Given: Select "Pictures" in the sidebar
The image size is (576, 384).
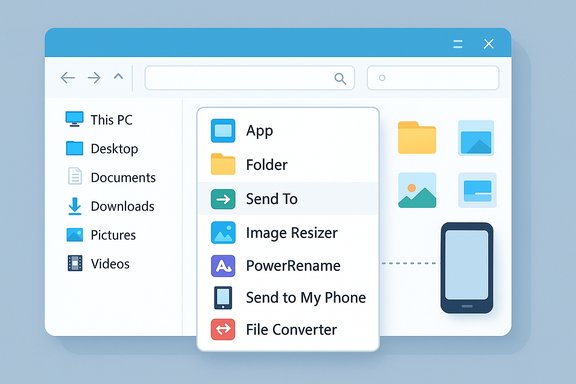Looking at the screenshot, I should (113, 235).
